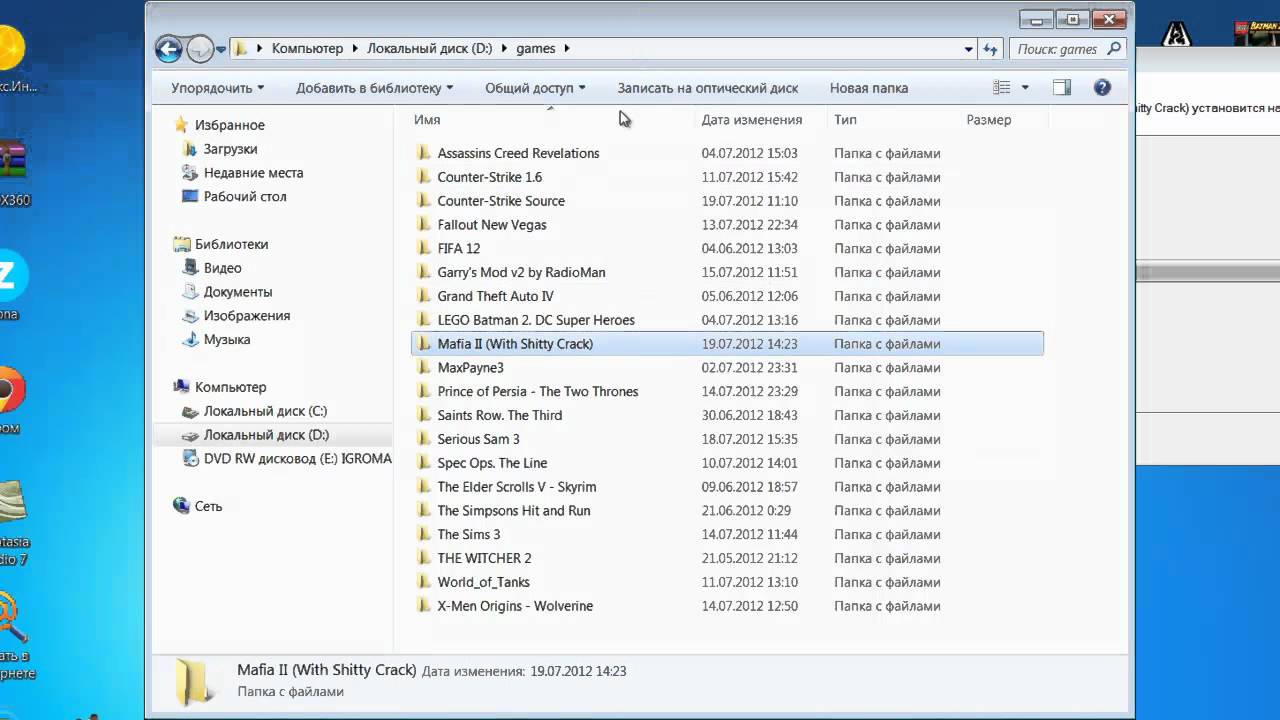The width and height of the screenshot is (1280, 720).
Task: Click The Simpsons Hit and Run folder icon
Action: point(423,511)
